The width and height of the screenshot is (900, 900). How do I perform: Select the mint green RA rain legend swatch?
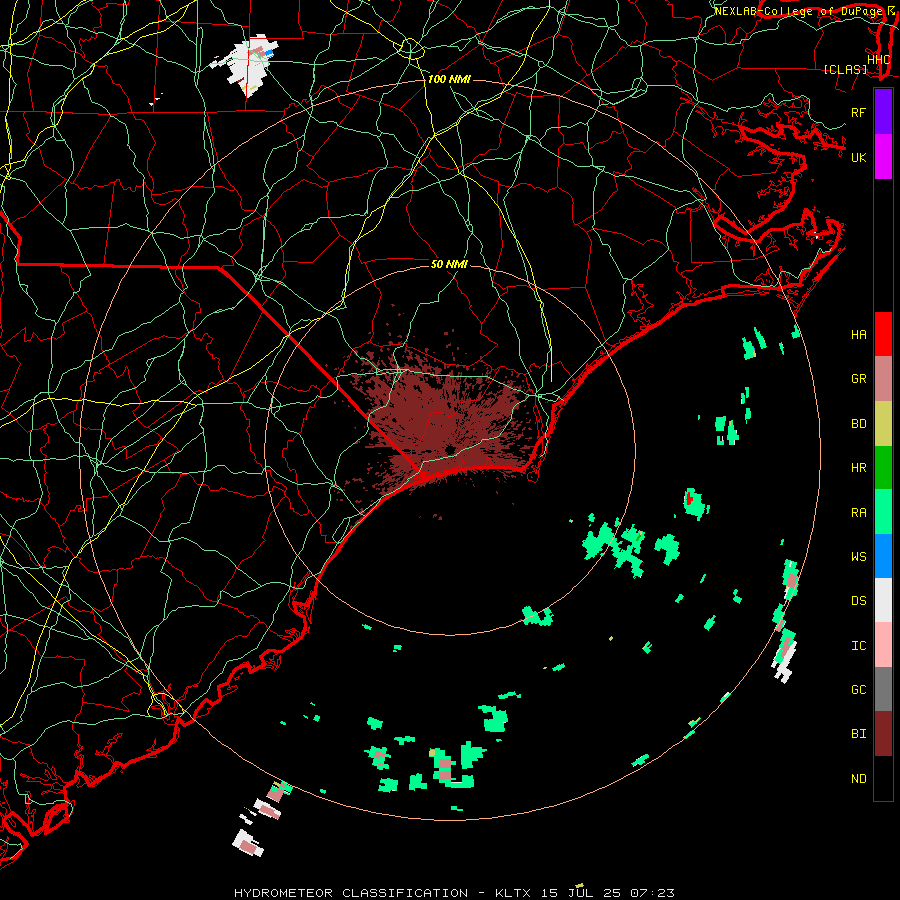point(883,512)
